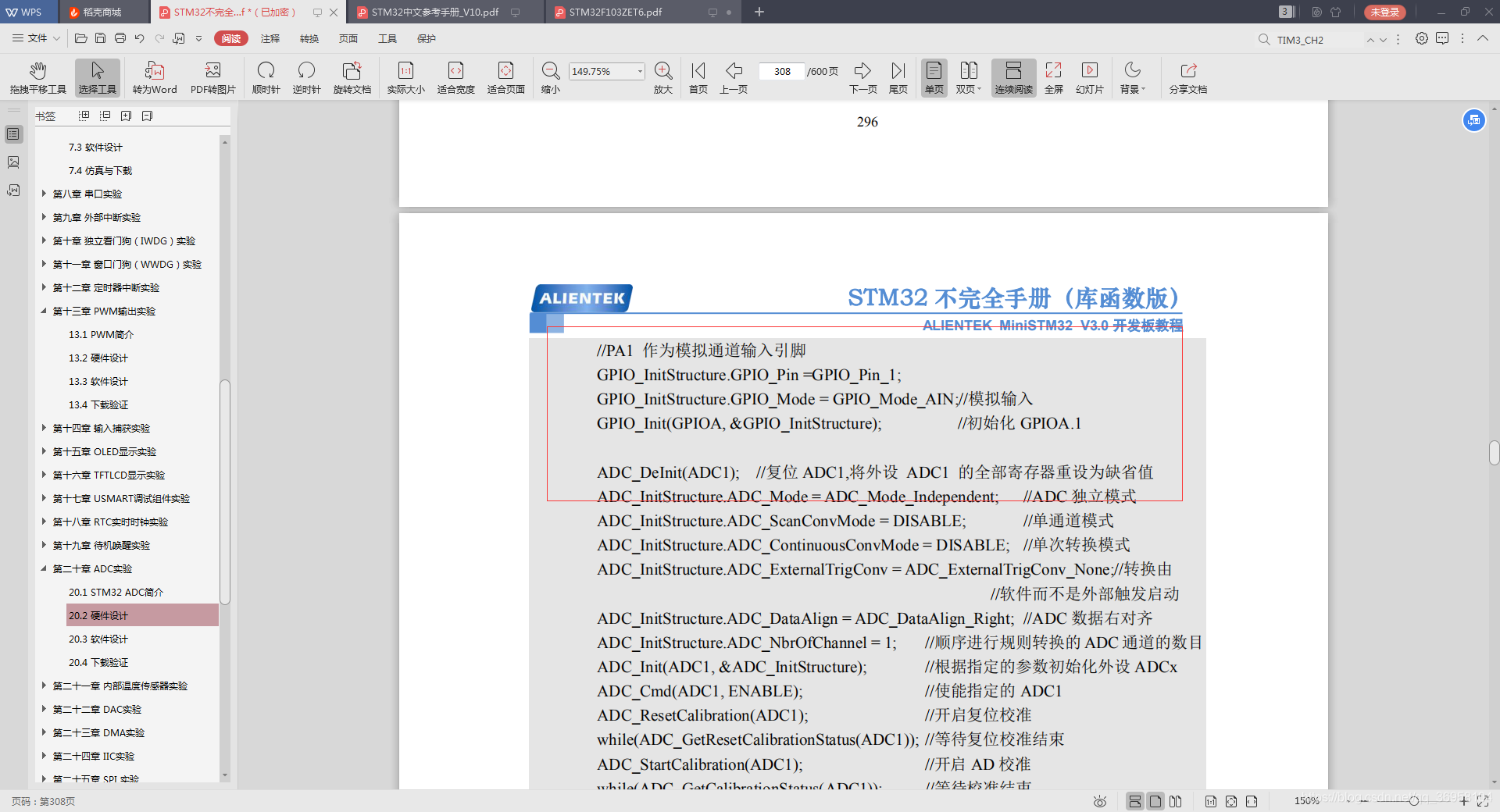Switch to the 转换 convert tab
The width and height of the screenshot is (1500, 812).
309,38
